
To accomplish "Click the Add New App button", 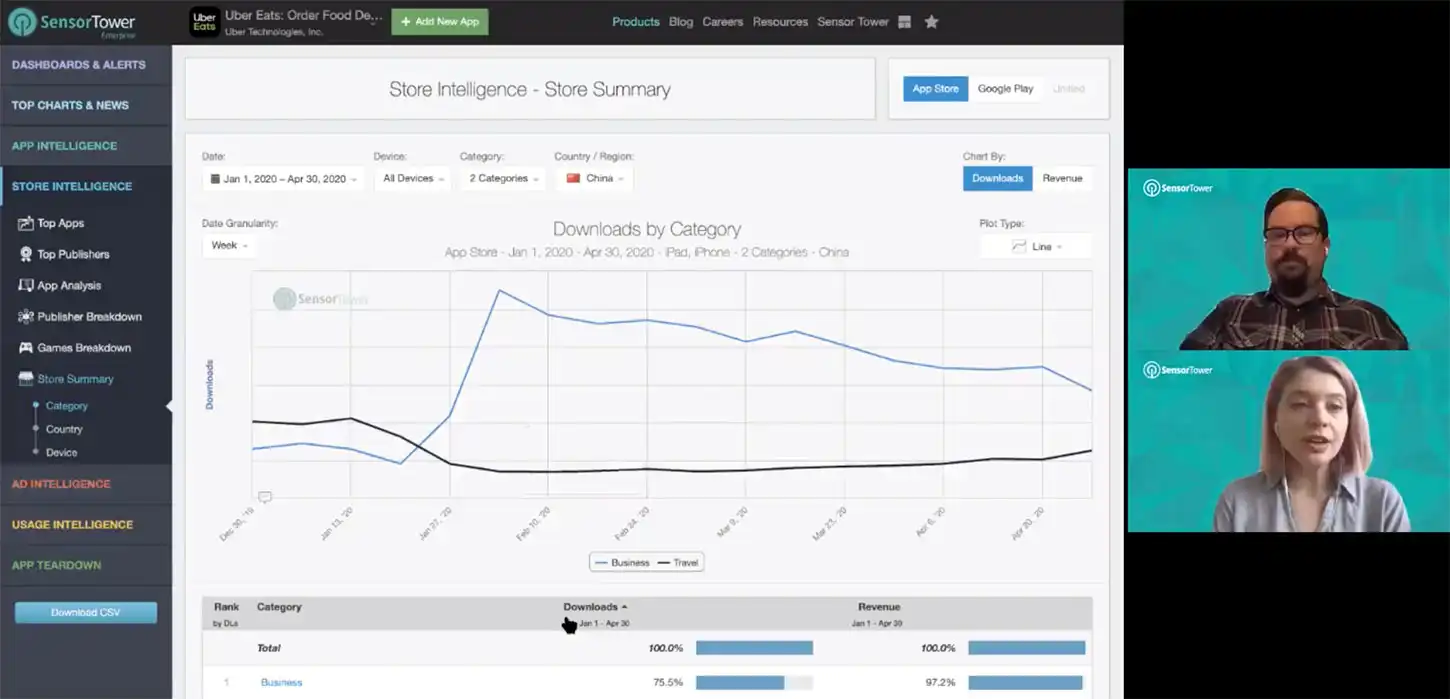I will tap(440, 22).
